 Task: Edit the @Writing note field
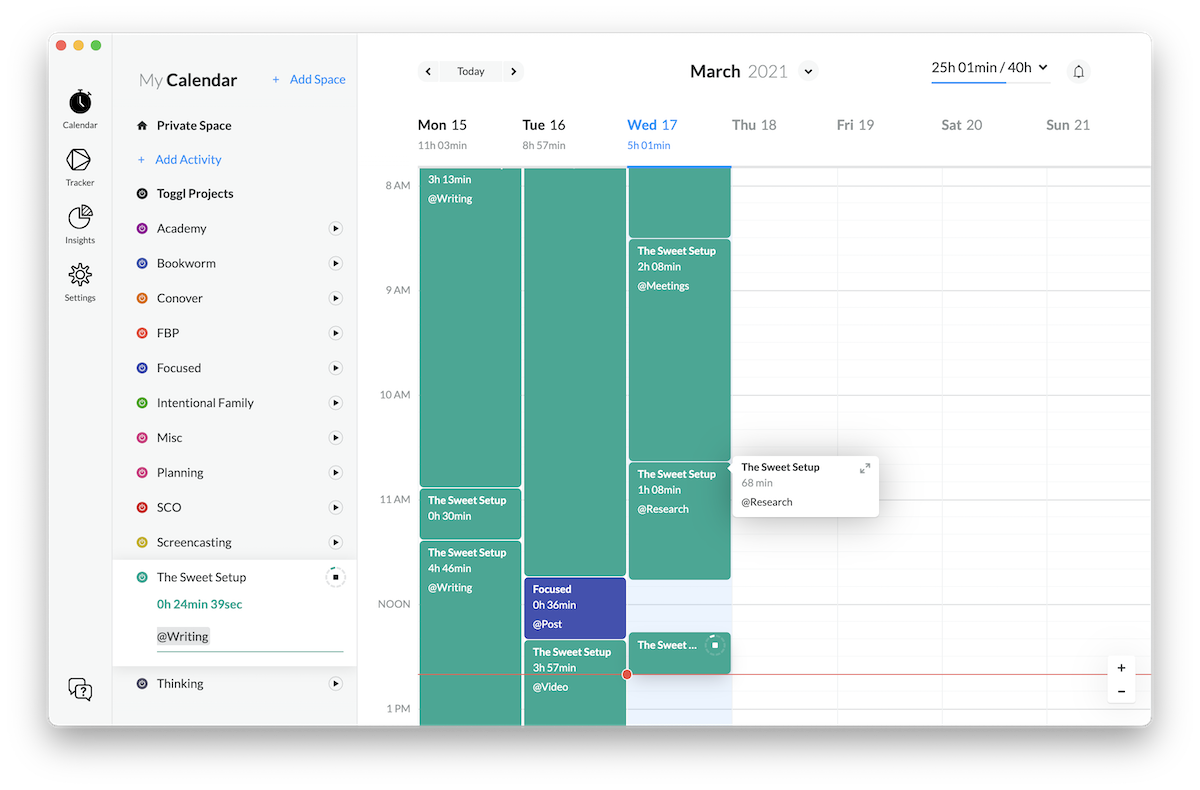250,637
